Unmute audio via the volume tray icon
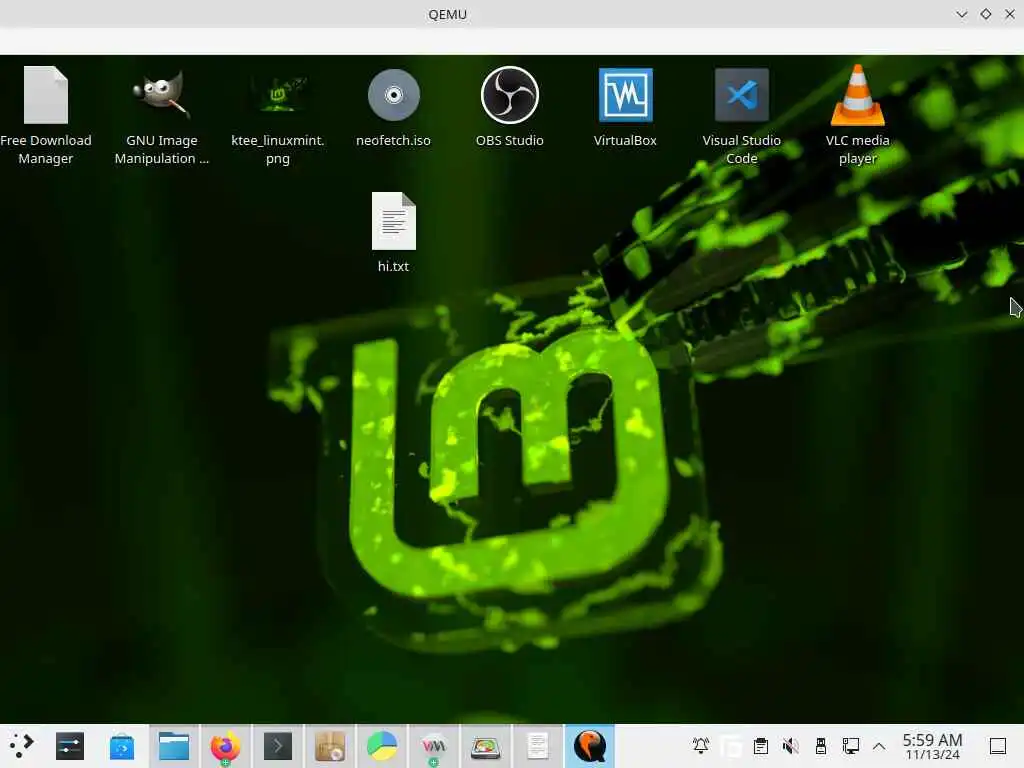 (791, 746)
